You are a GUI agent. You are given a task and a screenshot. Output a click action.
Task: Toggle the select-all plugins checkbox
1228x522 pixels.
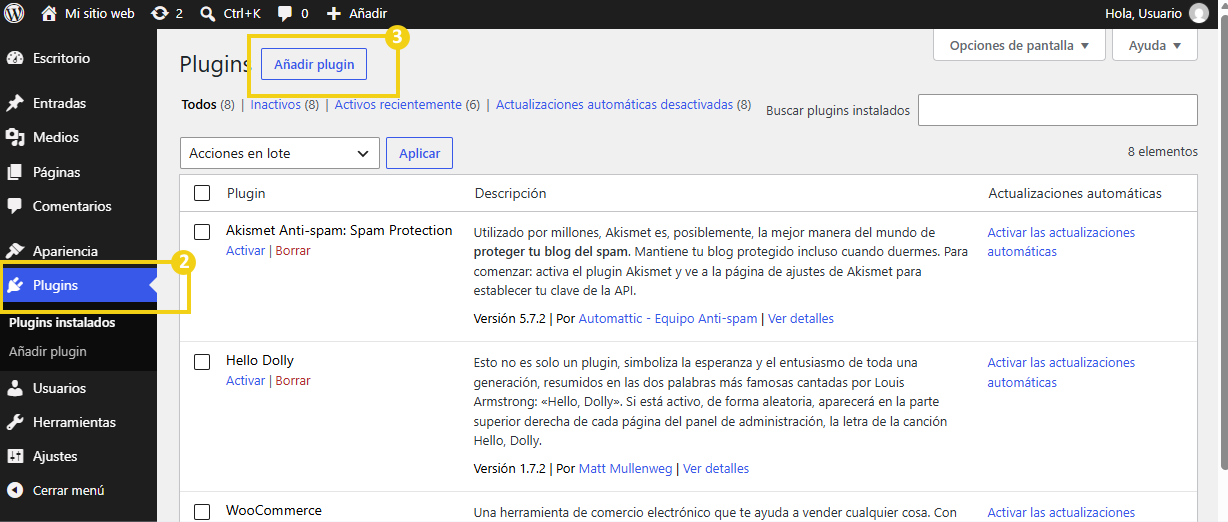[202, 193]
